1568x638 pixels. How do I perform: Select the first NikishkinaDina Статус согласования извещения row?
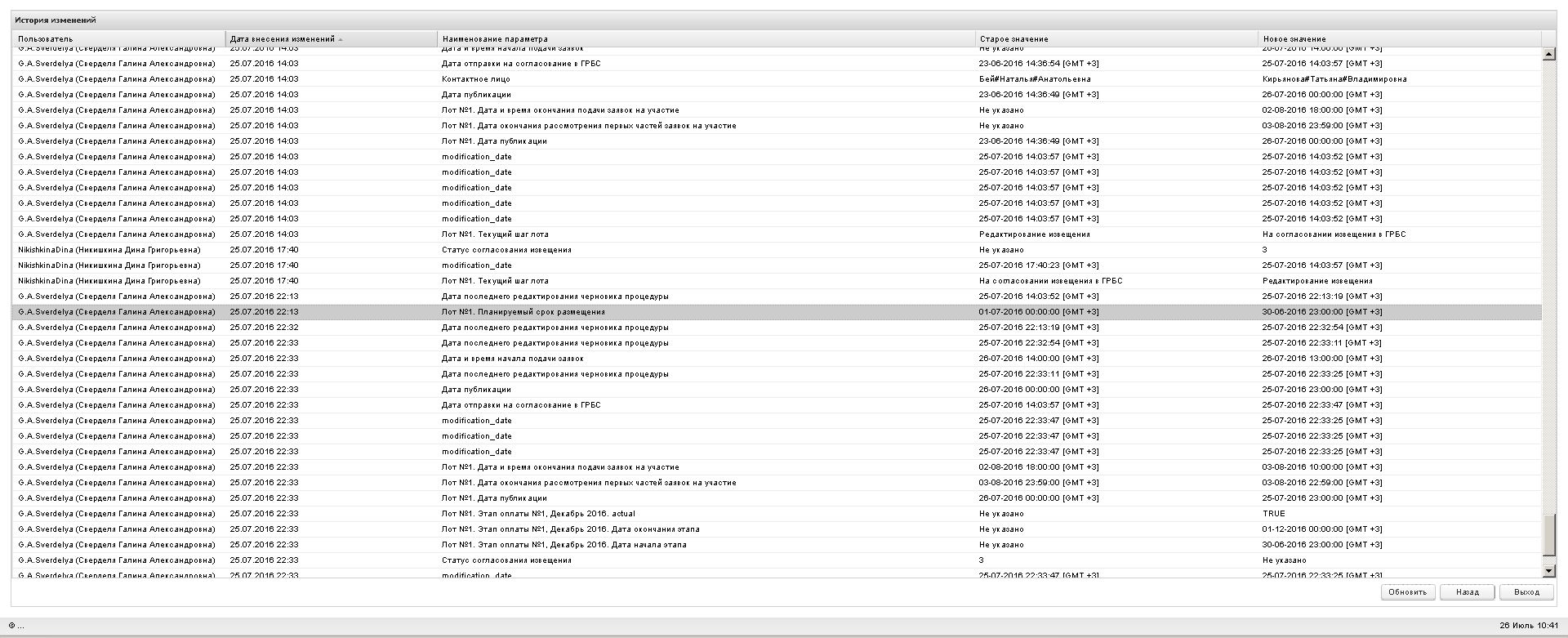click(506, 250)
